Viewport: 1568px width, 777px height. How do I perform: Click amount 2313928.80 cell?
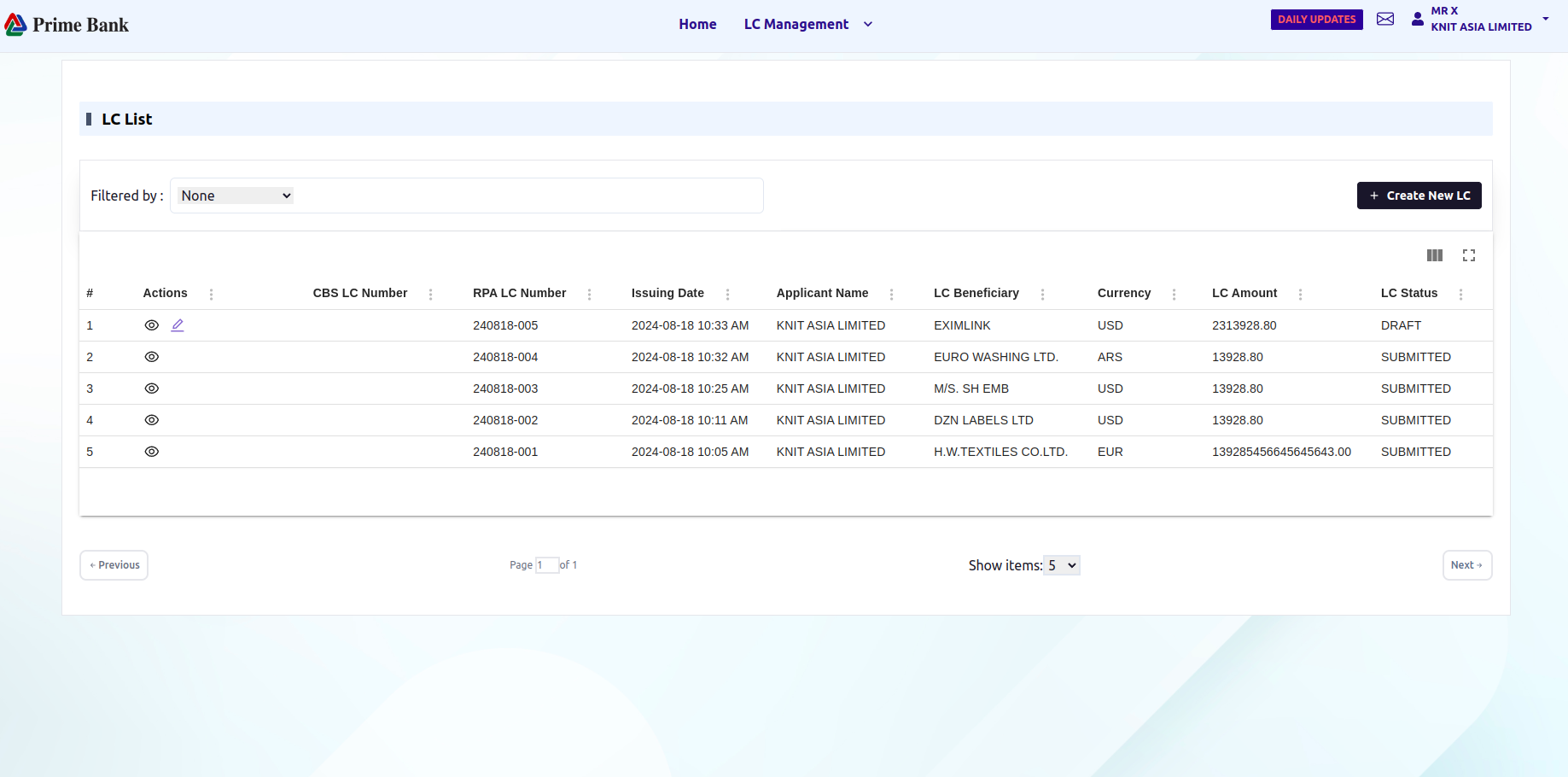(x=1244, y=325)
